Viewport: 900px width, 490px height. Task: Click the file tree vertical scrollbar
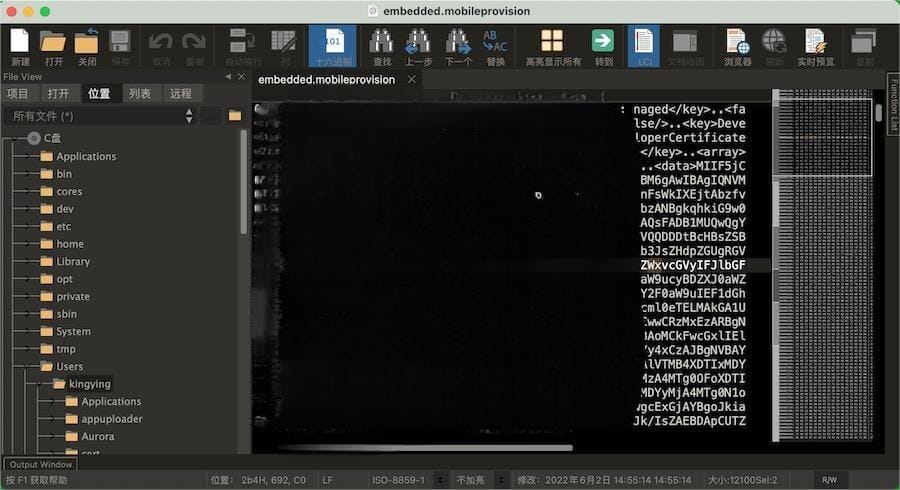tap(244, 181)
